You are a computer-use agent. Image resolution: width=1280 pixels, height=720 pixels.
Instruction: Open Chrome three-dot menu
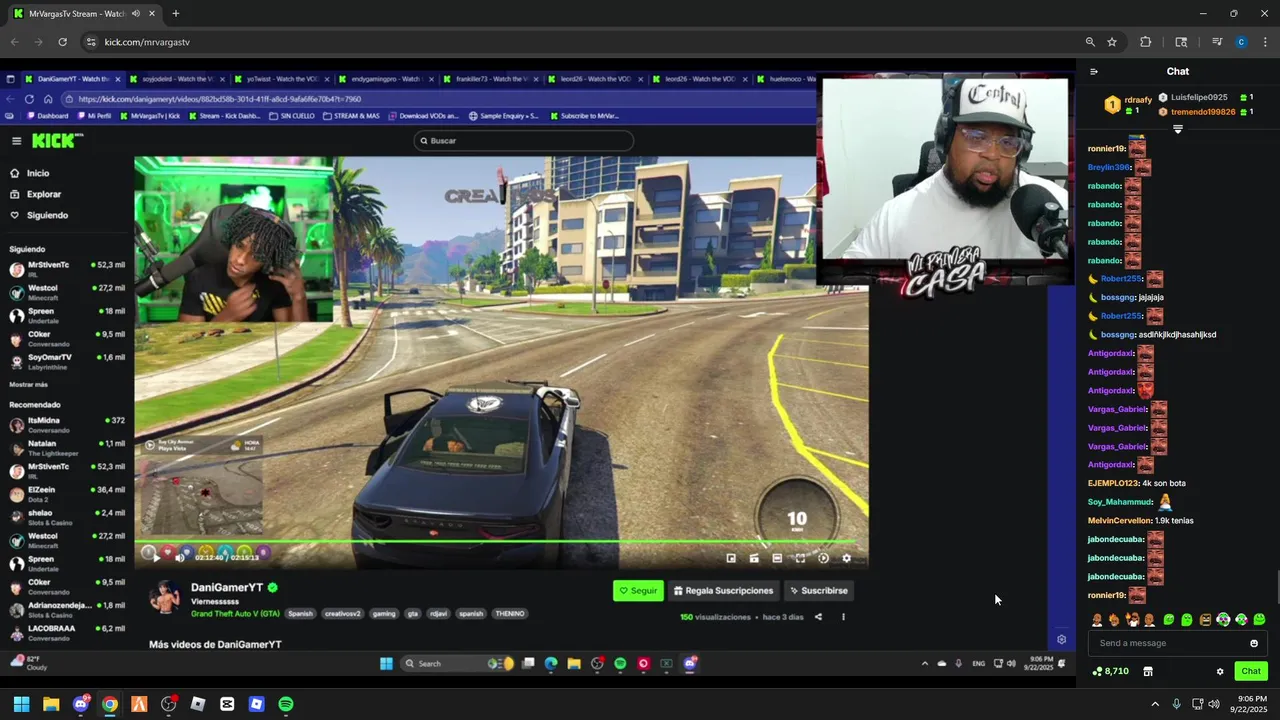click(x=1265, y=42)
